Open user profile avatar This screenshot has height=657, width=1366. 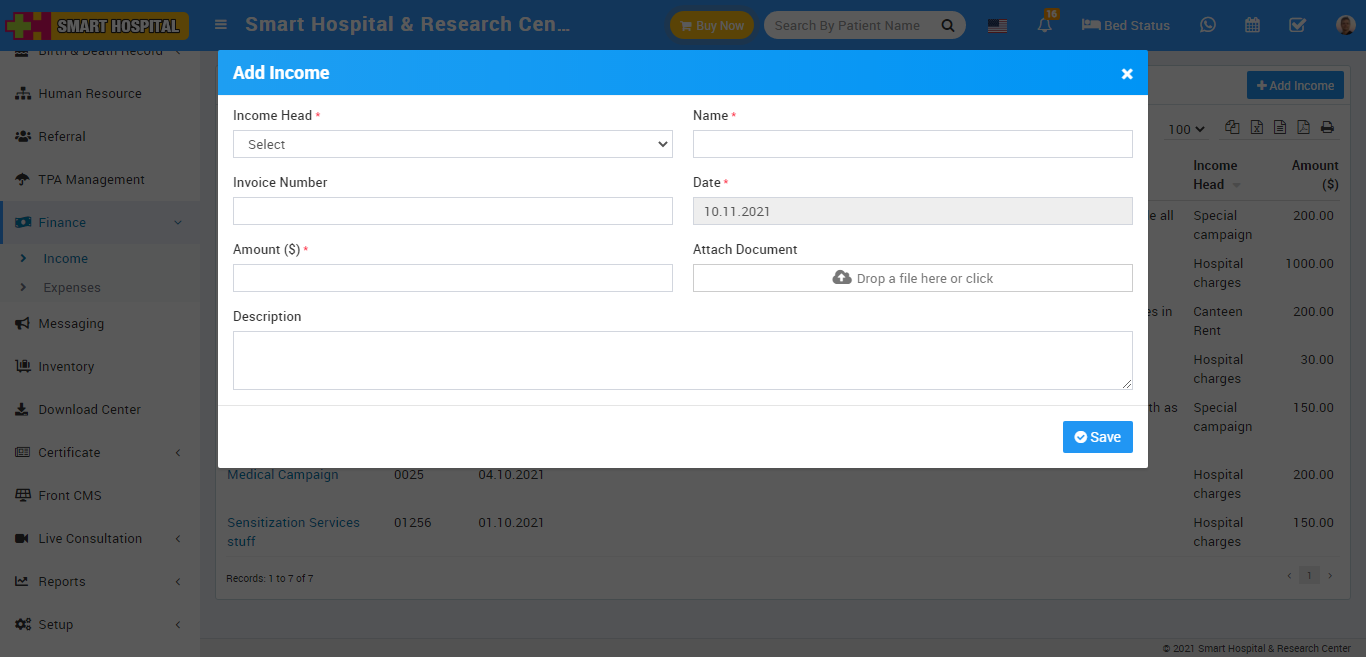click(x=1345, y=25)
